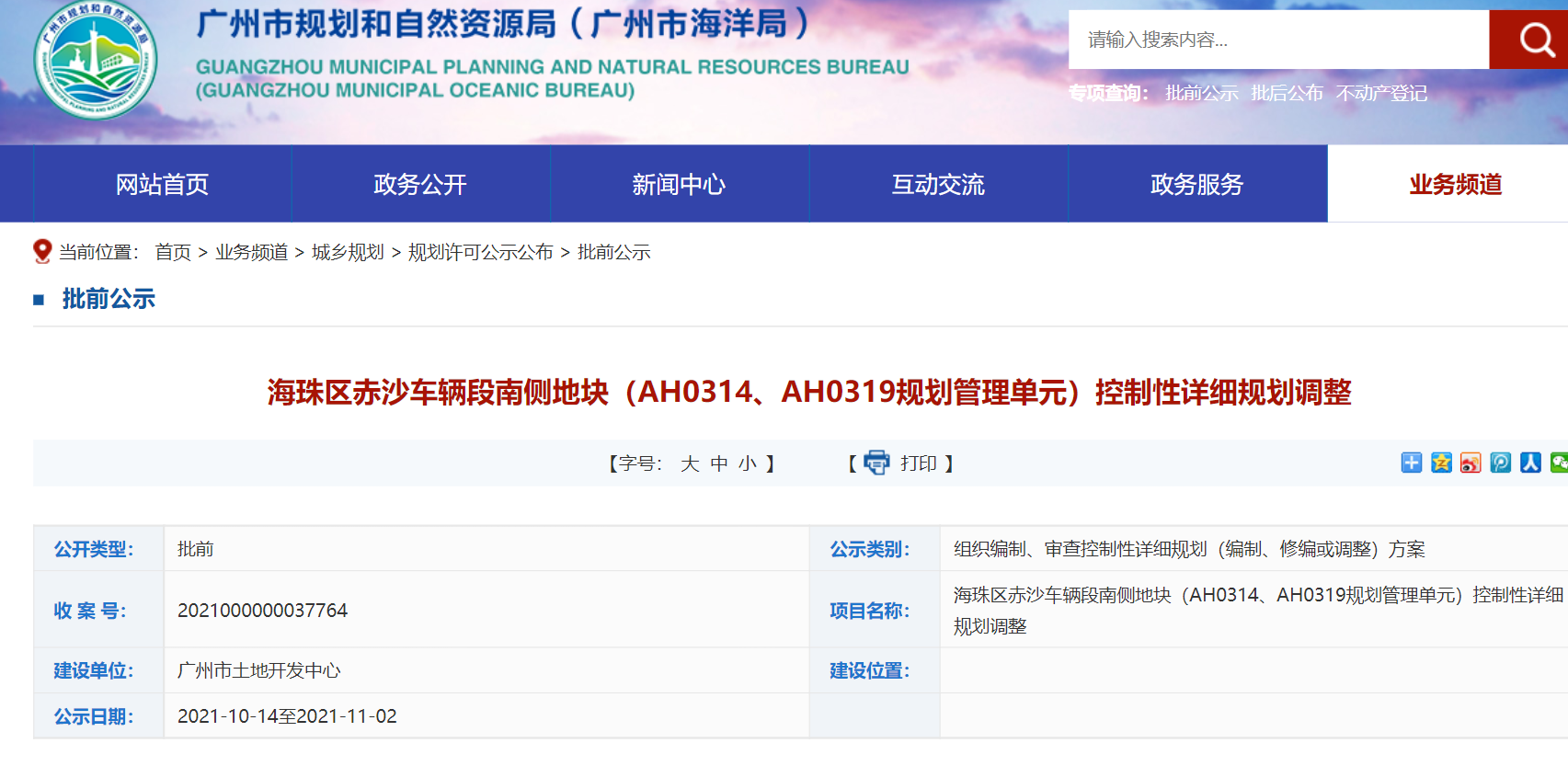The image size is (1568, 766).
Task: Set font size to 小
Action: pyautogui.click(x=748, y=463)
